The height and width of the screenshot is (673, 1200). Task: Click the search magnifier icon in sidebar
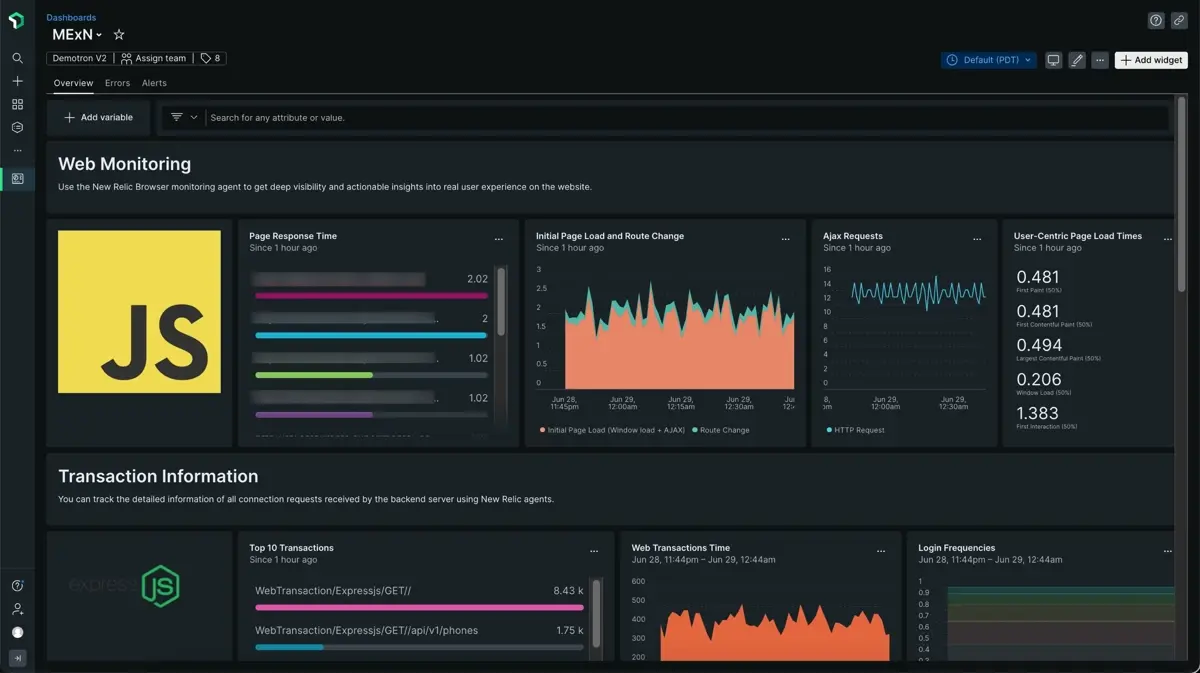pos(17,59)
